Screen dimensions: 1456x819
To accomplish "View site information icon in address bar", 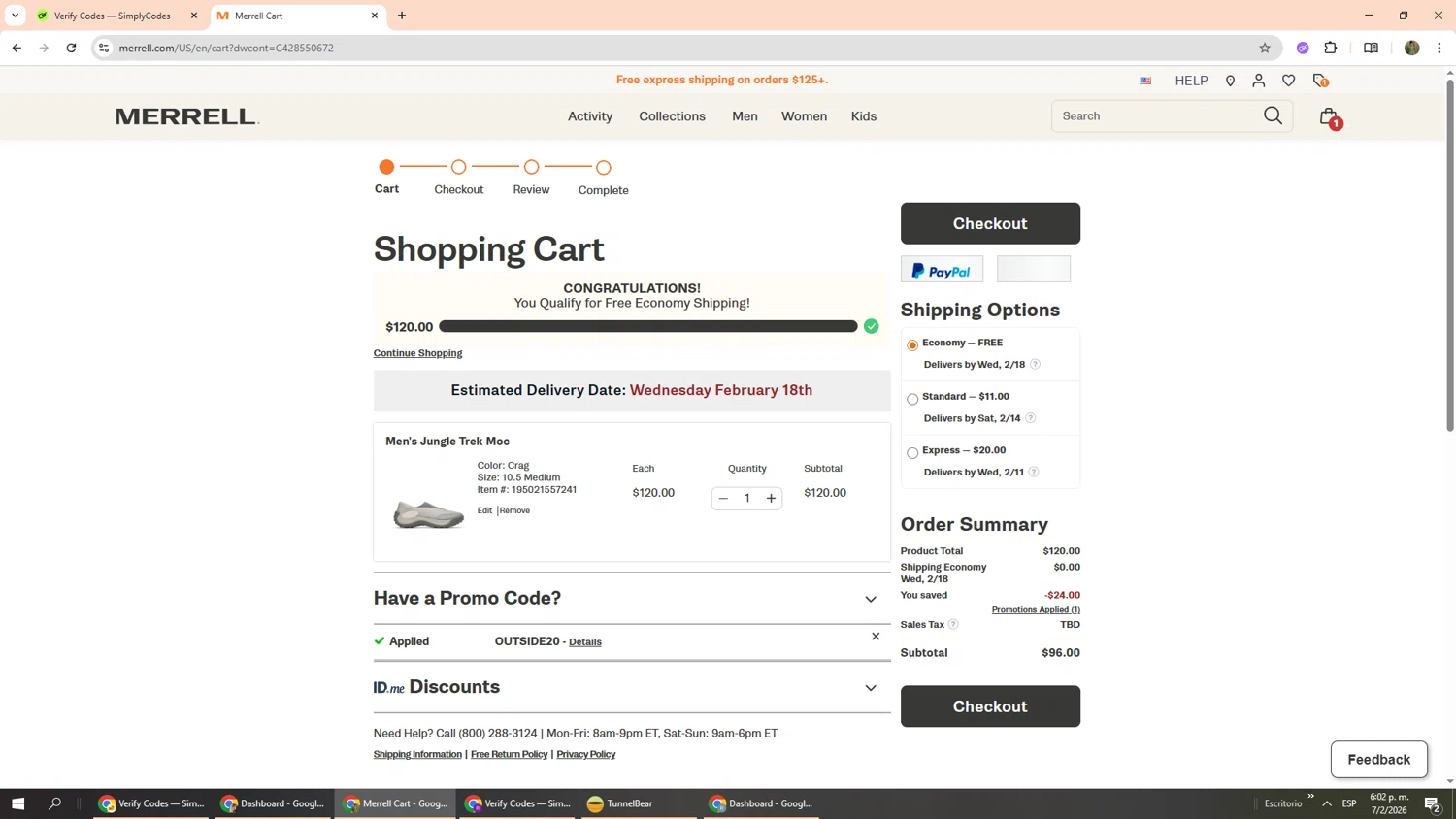I will pyautogui.click(x=104, y=48).
